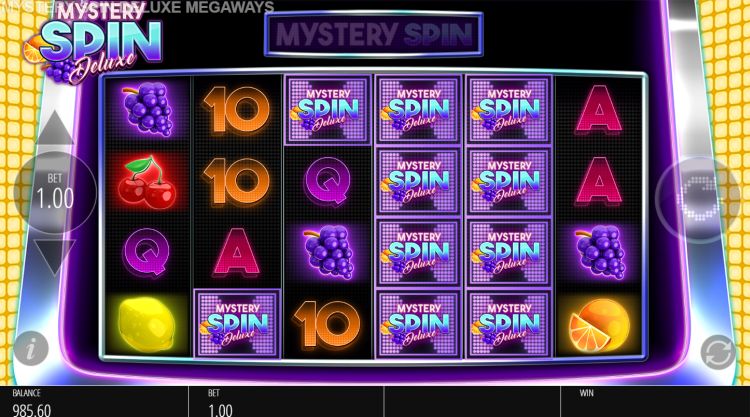Select the purple Q in third reel
This screenshot has width=750, height=417.
(328, 182)
